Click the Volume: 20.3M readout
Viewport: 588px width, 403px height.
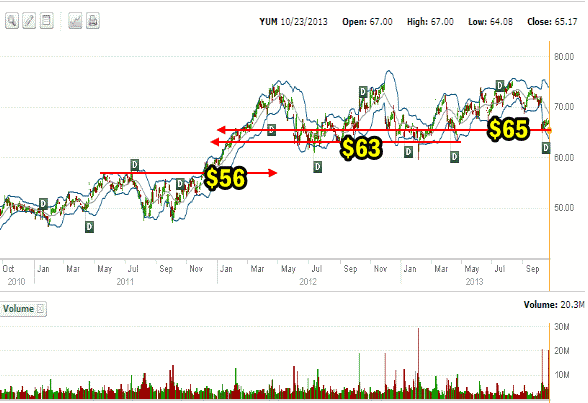pos(554,305)
